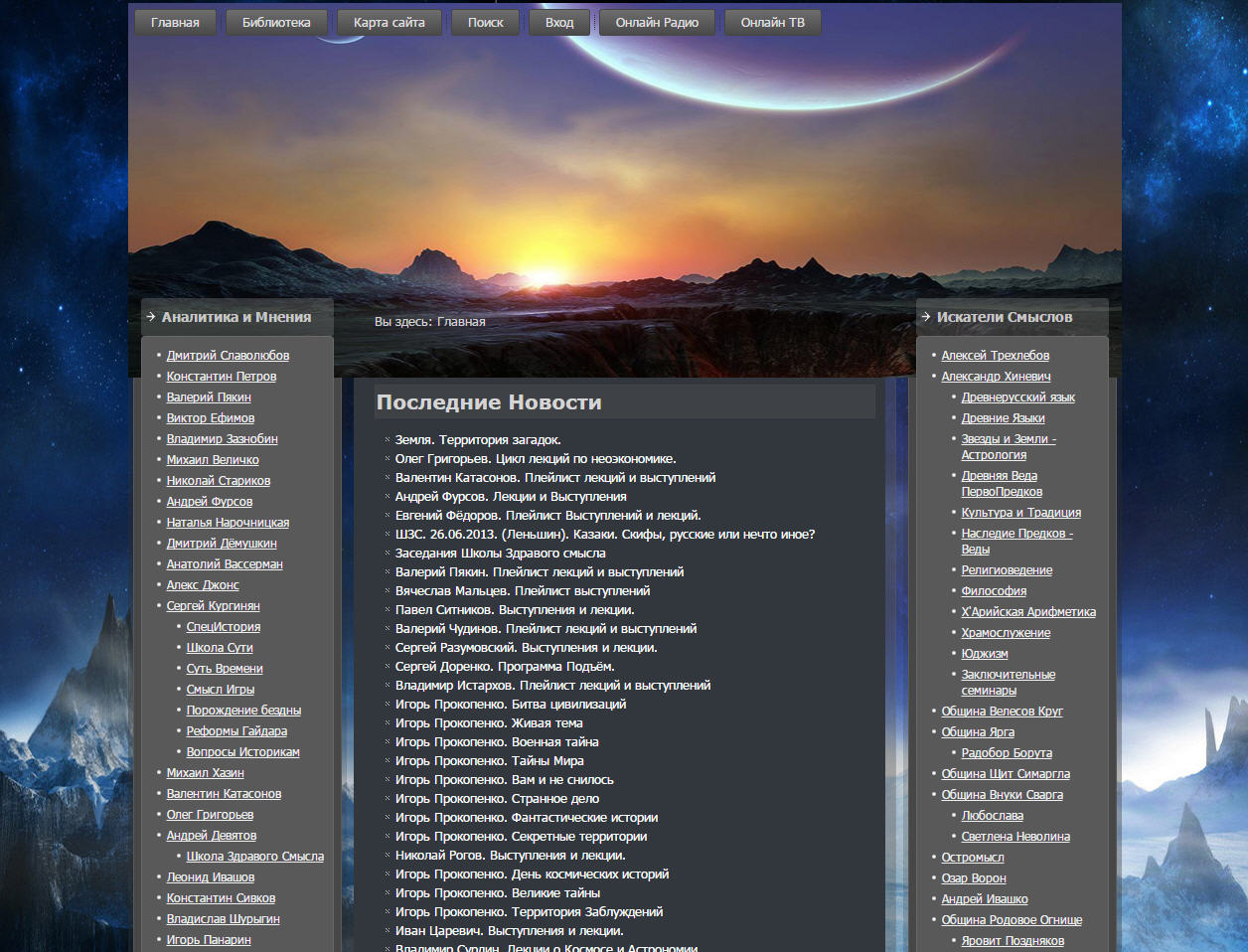Click the Поиск navigation button
The height and width of the screenshot is (952, 1248).
485,23
